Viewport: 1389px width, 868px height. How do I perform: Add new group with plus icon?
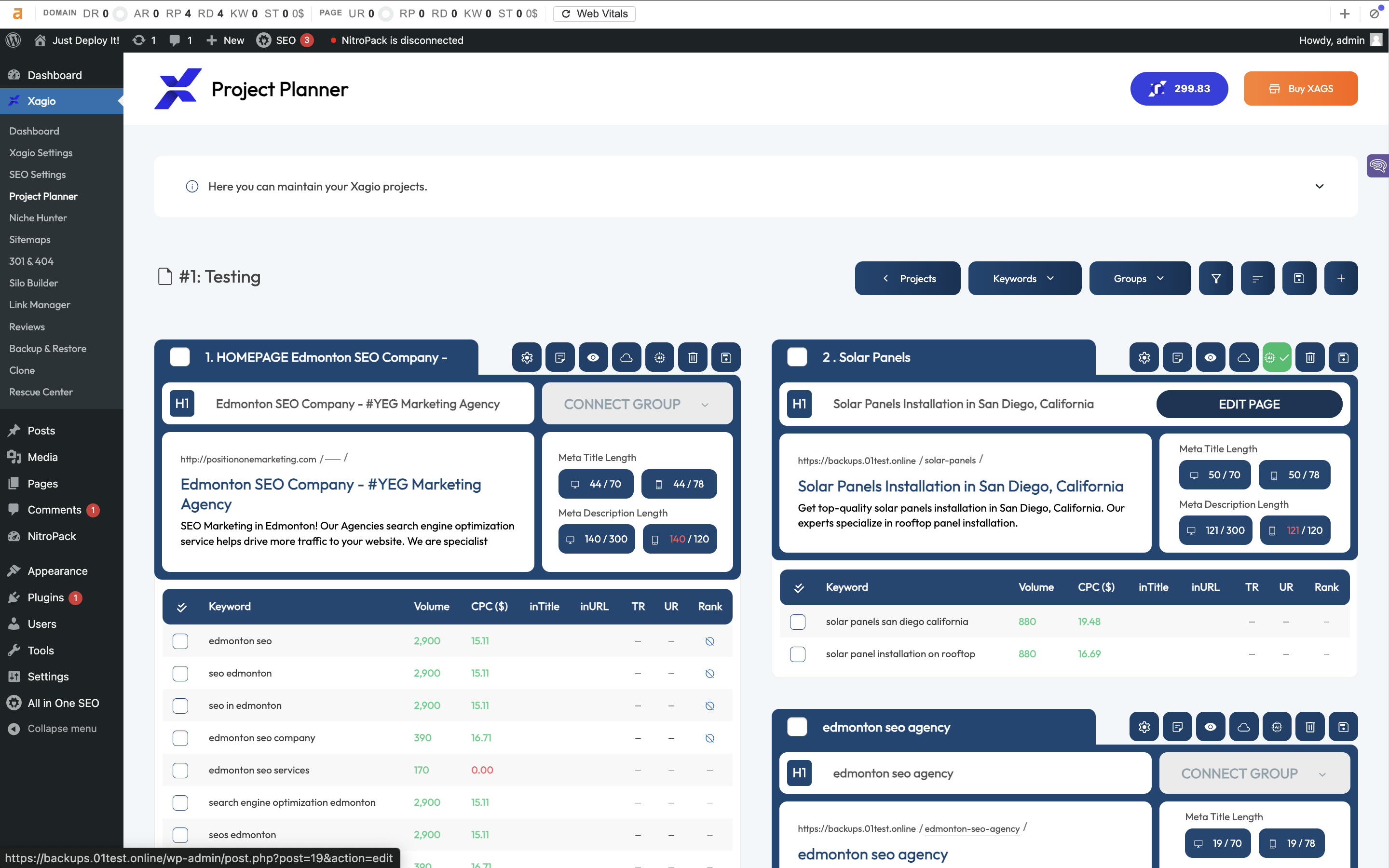pos(1341,278)
